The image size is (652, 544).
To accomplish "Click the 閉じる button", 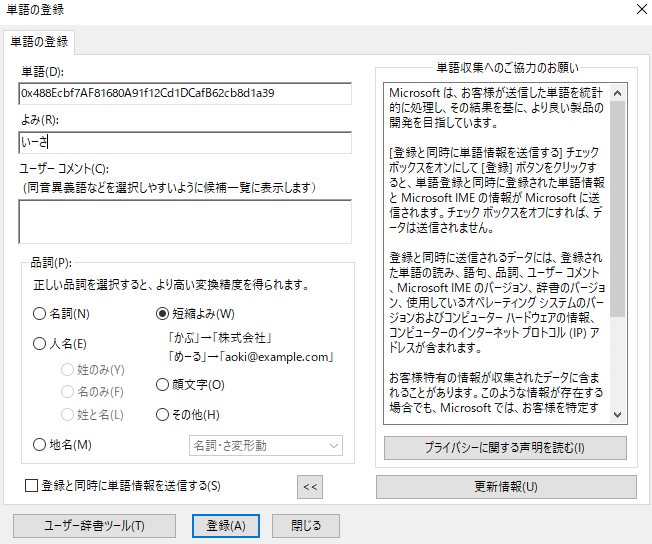I will [306, 525].
